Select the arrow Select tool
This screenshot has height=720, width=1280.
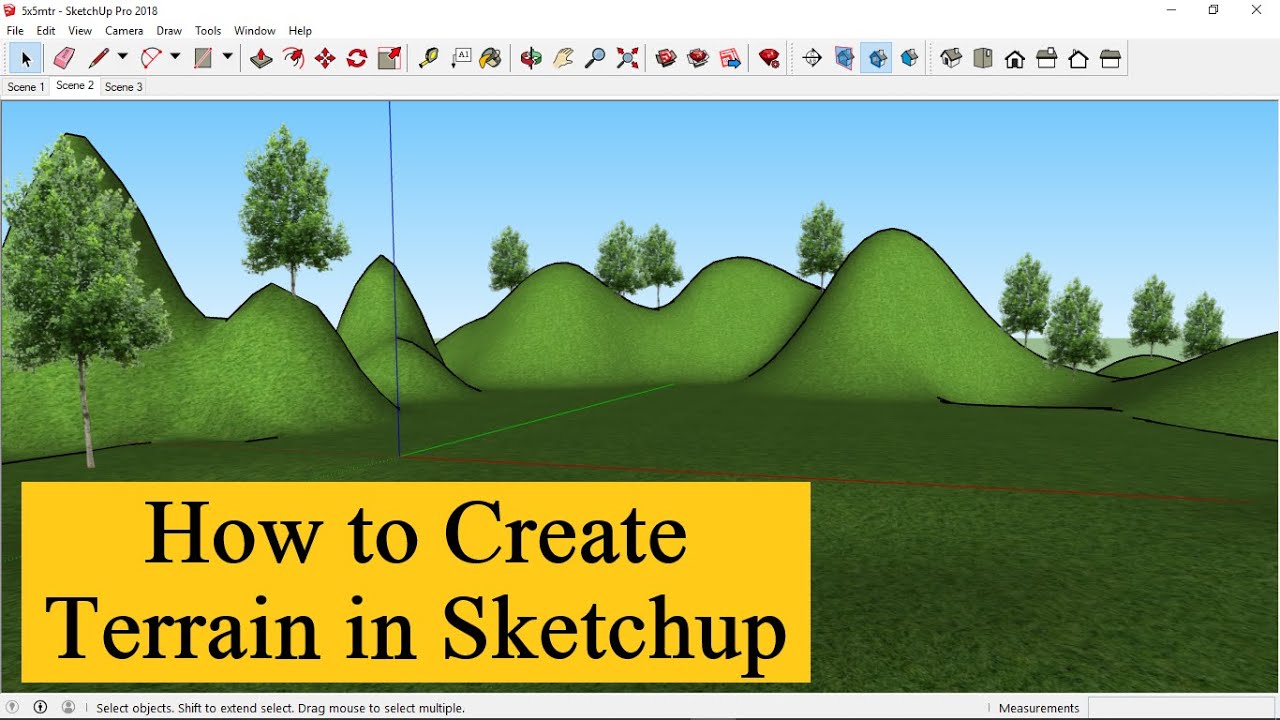[x=26, y=59]
